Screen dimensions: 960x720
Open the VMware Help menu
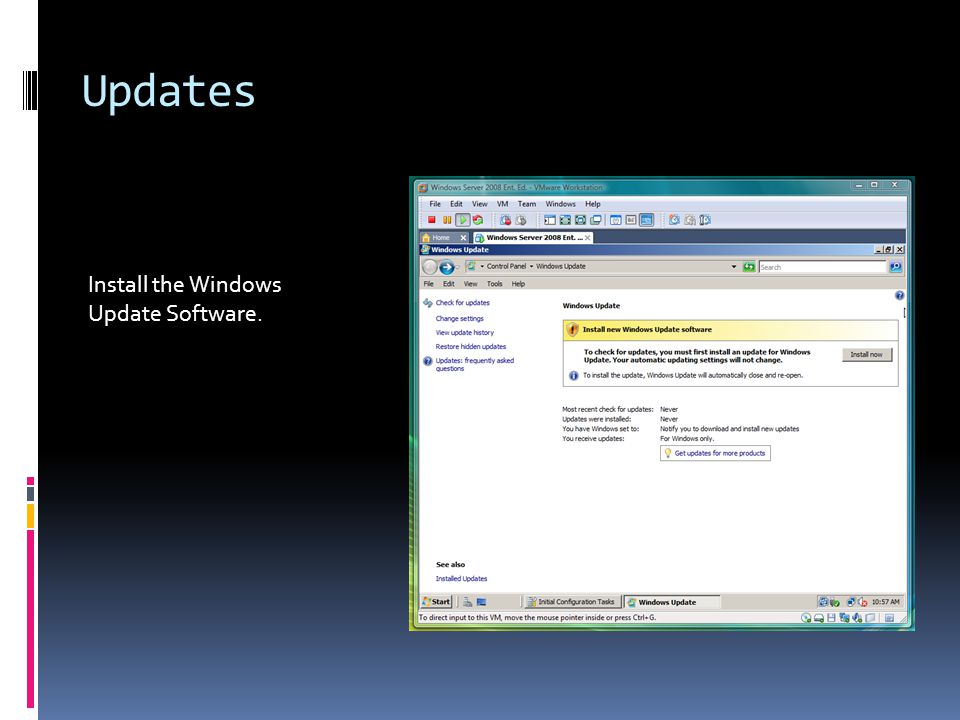coord(593,204)
